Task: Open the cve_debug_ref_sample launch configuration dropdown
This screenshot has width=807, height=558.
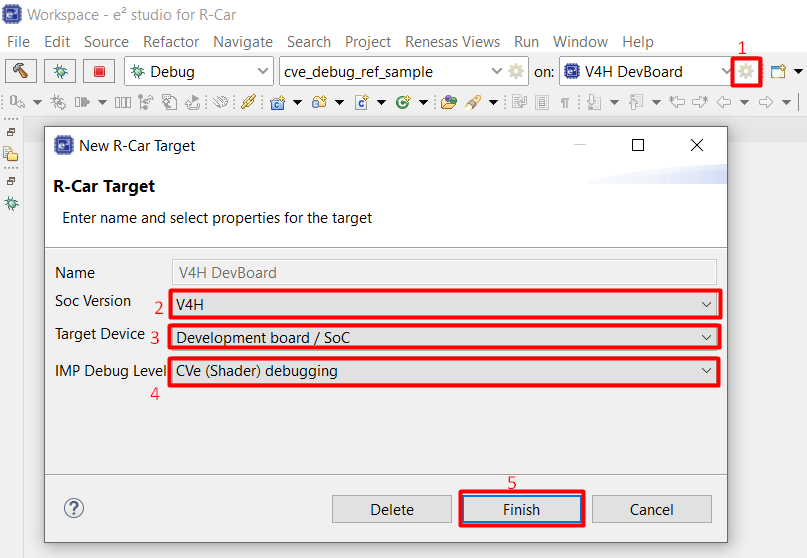Action: click(x=392, y=71)
